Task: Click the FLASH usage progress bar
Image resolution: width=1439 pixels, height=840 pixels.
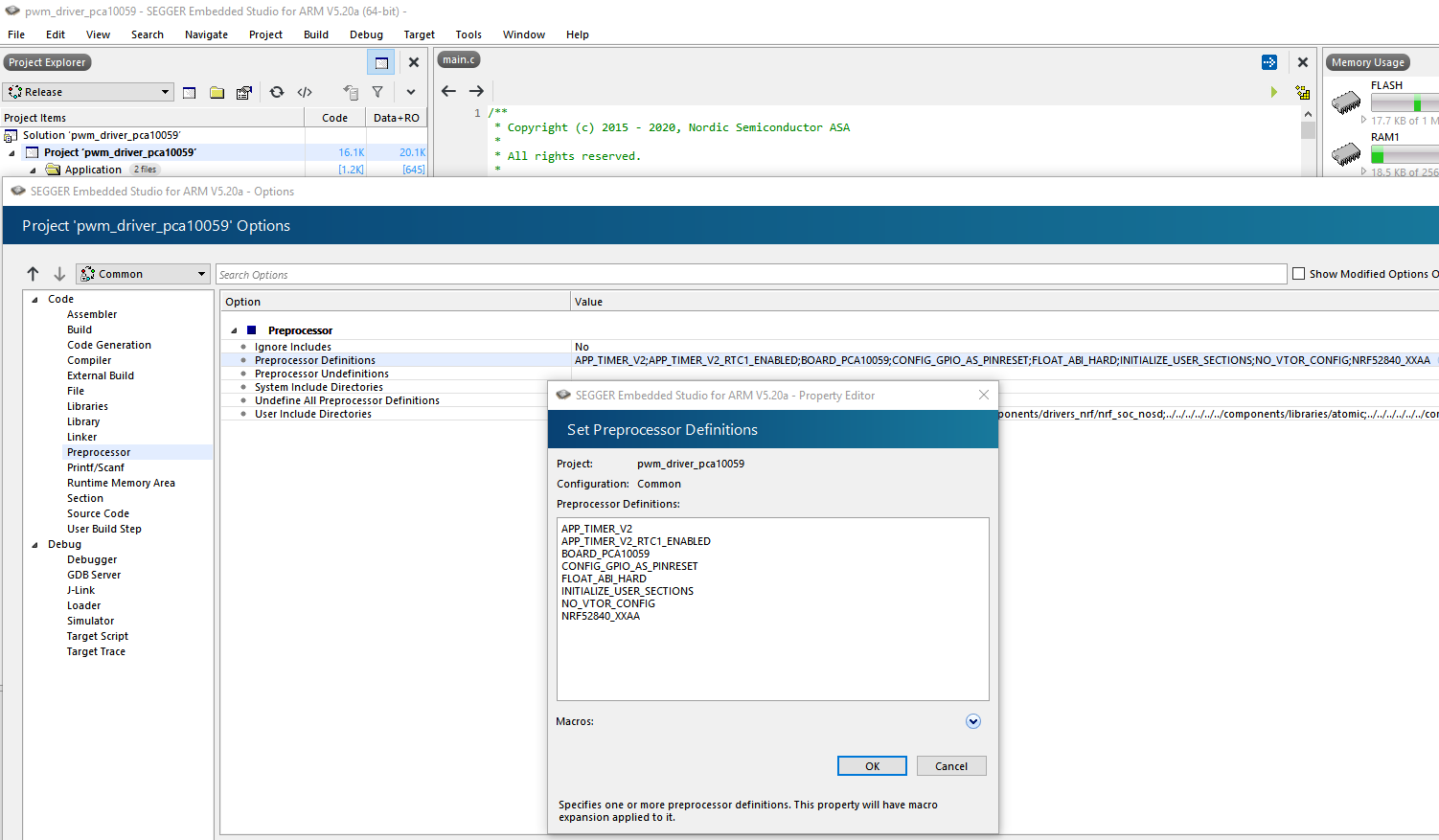Action: click(1405, 102)
